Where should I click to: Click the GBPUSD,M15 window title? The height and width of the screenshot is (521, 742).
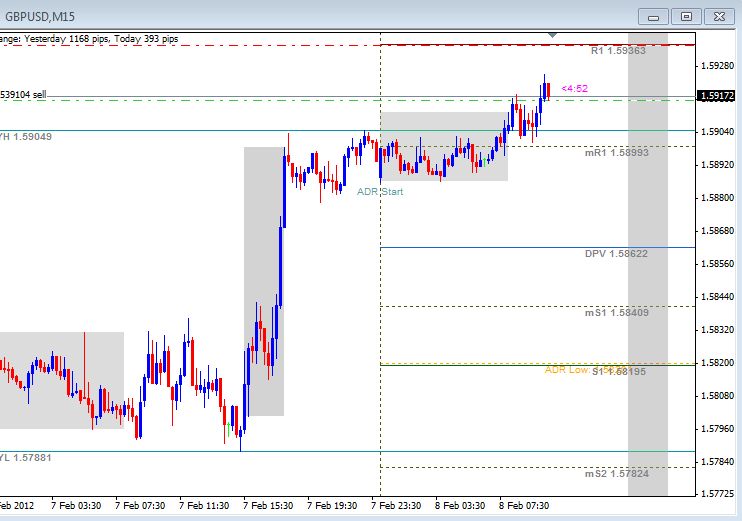pos(40,17)
